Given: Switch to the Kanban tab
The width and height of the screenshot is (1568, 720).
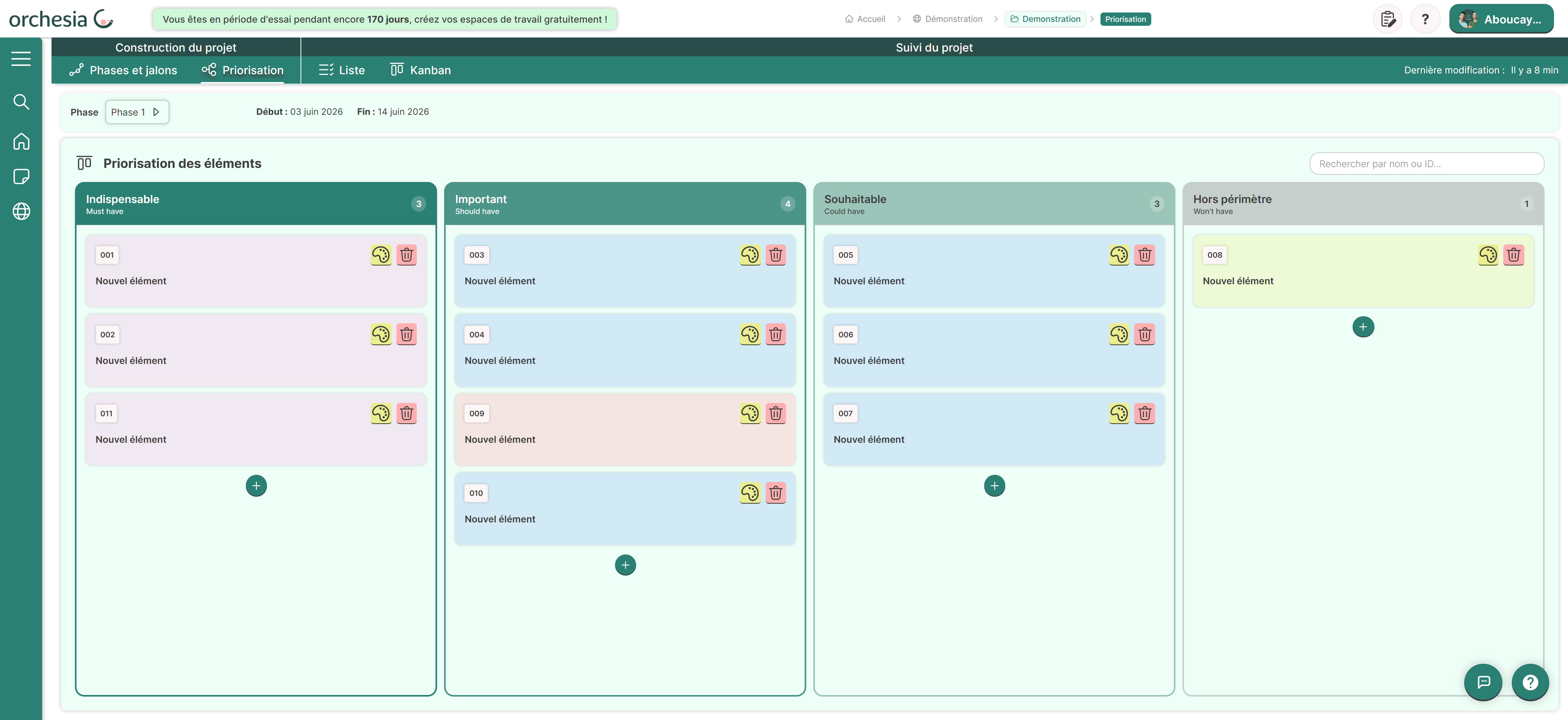Looking at the screenshot, I should coord(421,70).
